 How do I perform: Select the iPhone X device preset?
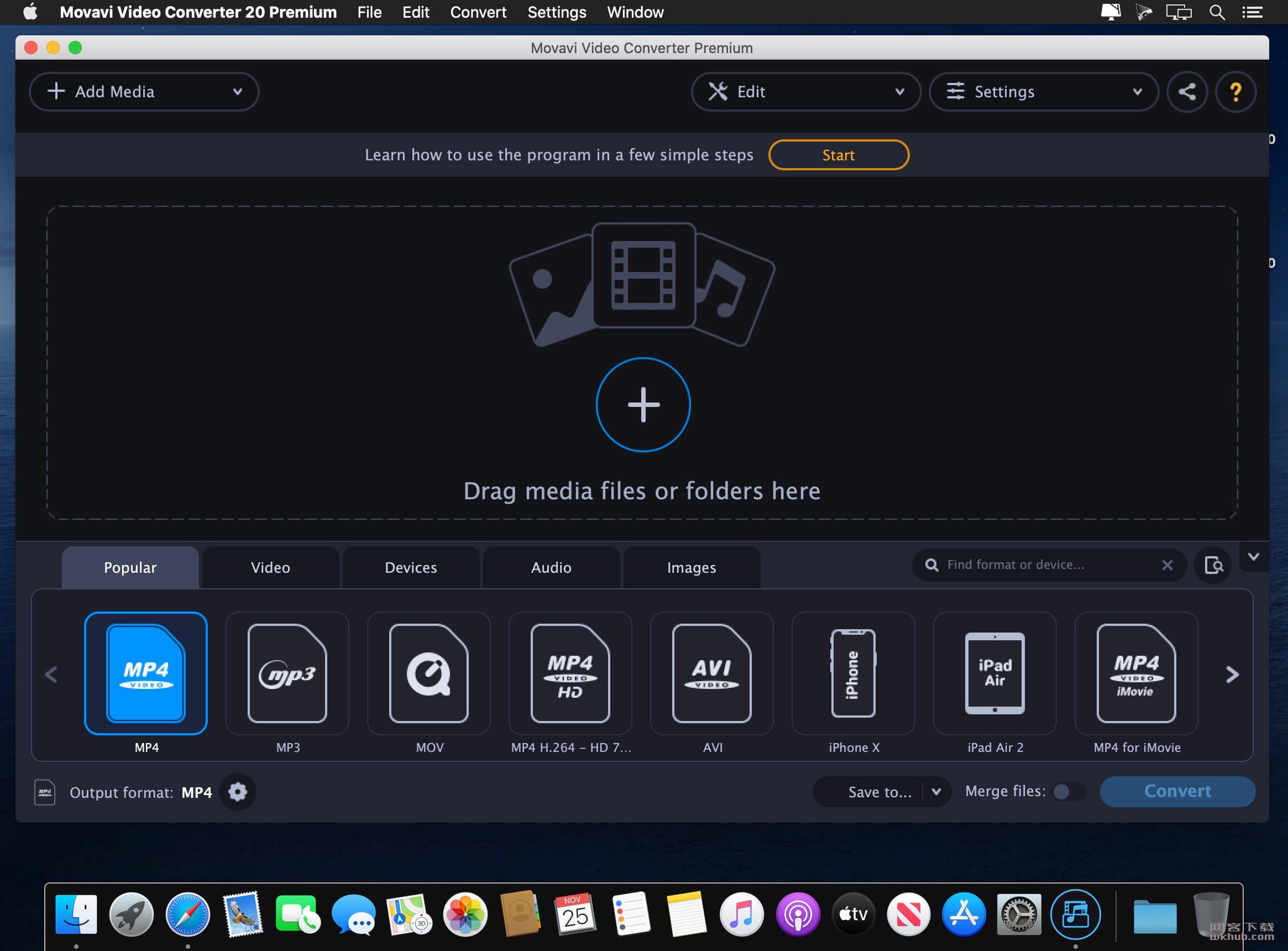click(x=854, y=673)
